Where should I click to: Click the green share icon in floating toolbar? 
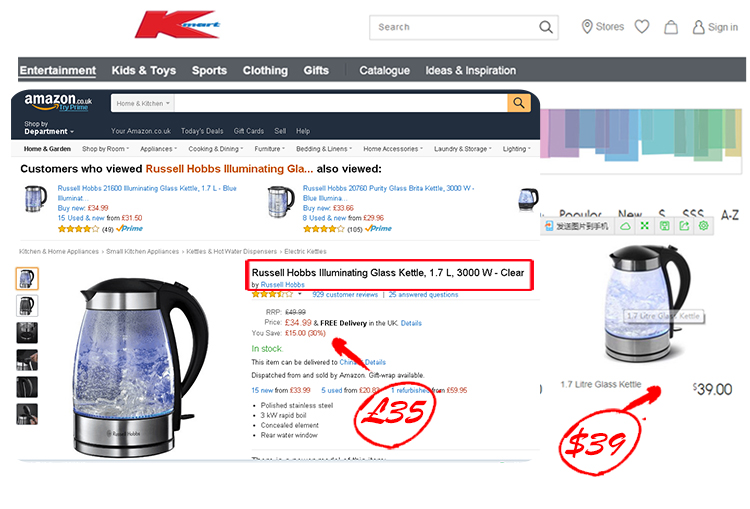684,226
